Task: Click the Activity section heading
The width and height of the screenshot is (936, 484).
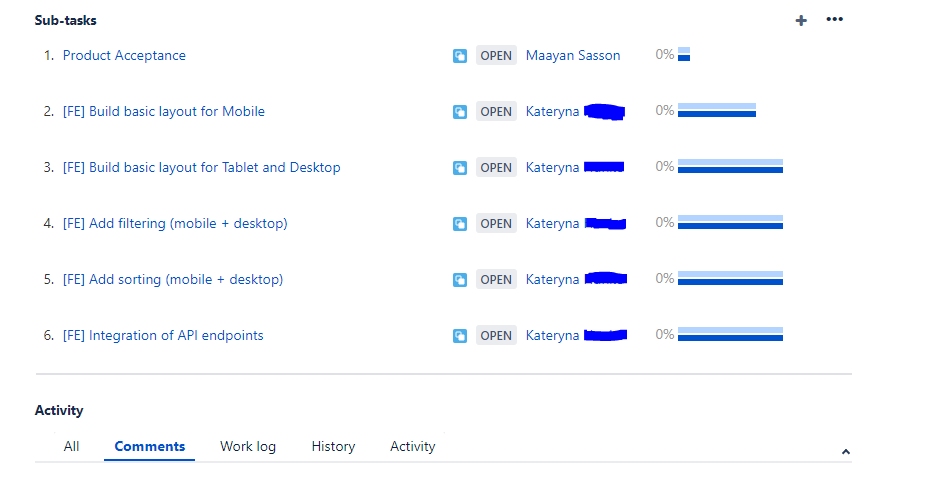Action: click(x=59, y=411)
